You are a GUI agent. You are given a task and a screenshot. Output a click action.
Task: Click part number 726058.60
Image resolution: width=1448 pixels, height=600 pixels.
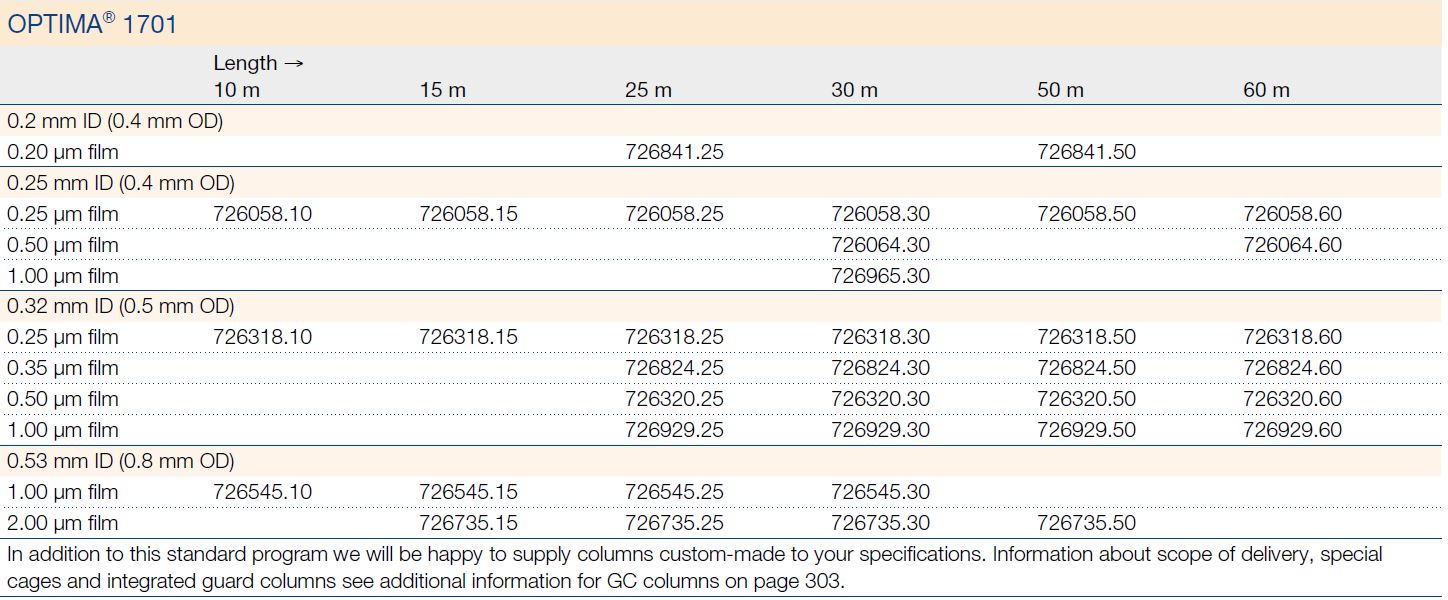(x=1292, y=214)
